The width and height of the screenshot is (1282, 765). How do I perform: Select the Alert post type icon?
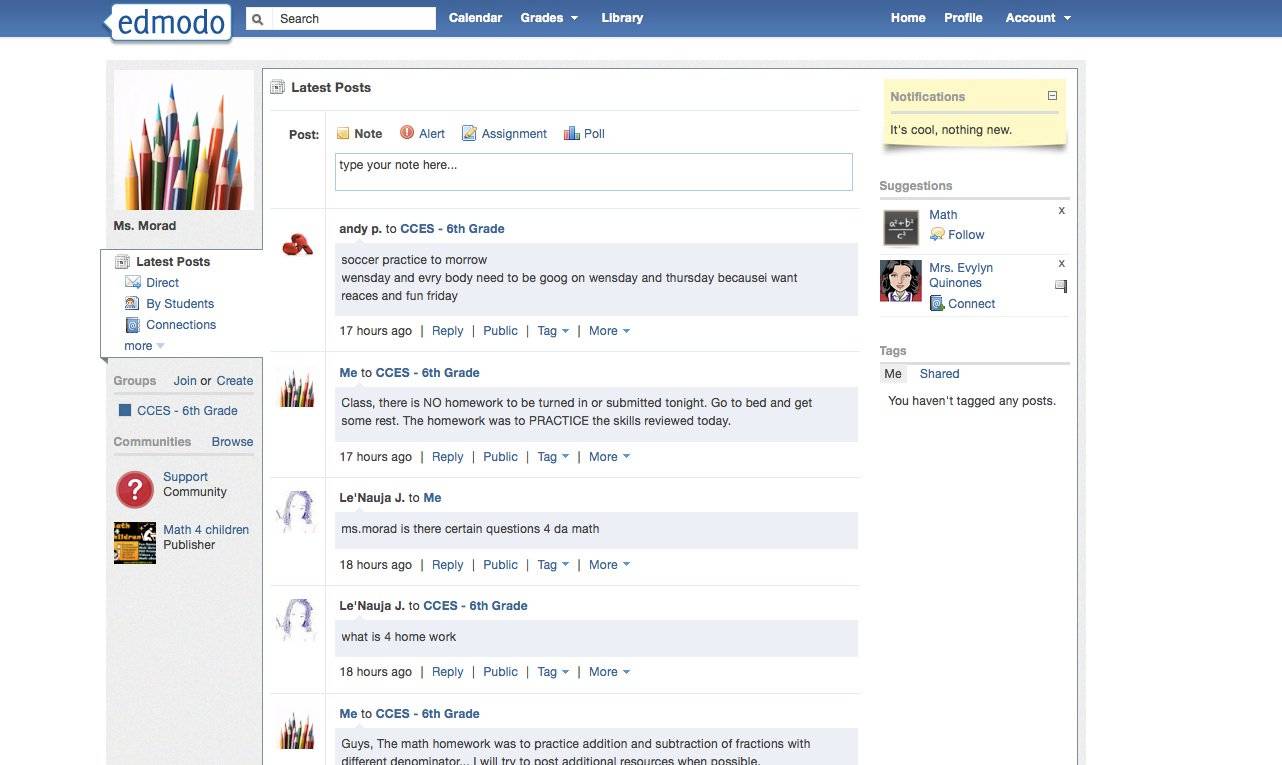pyautogui.click(x=407, y=133)
